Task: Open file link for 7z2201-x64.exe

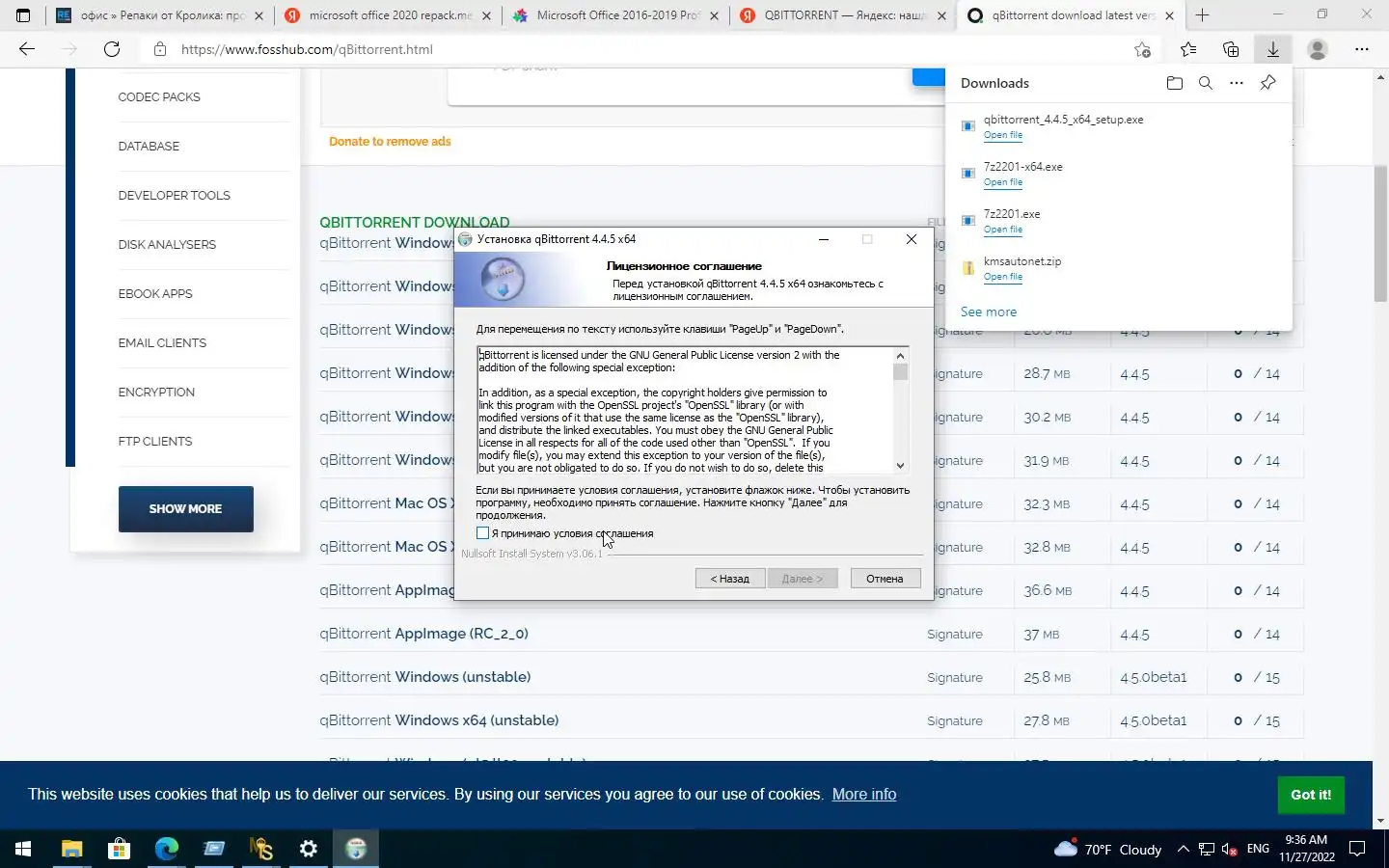Action: pos(1003,182)
